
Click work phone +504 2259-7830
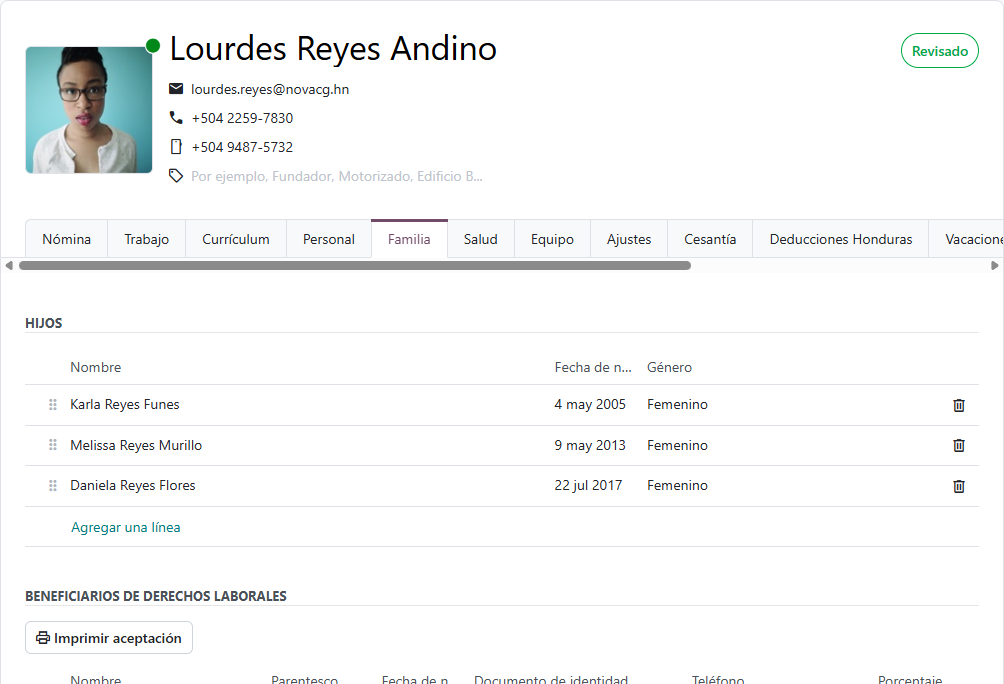pyautogui.click(x=242, y=118)
